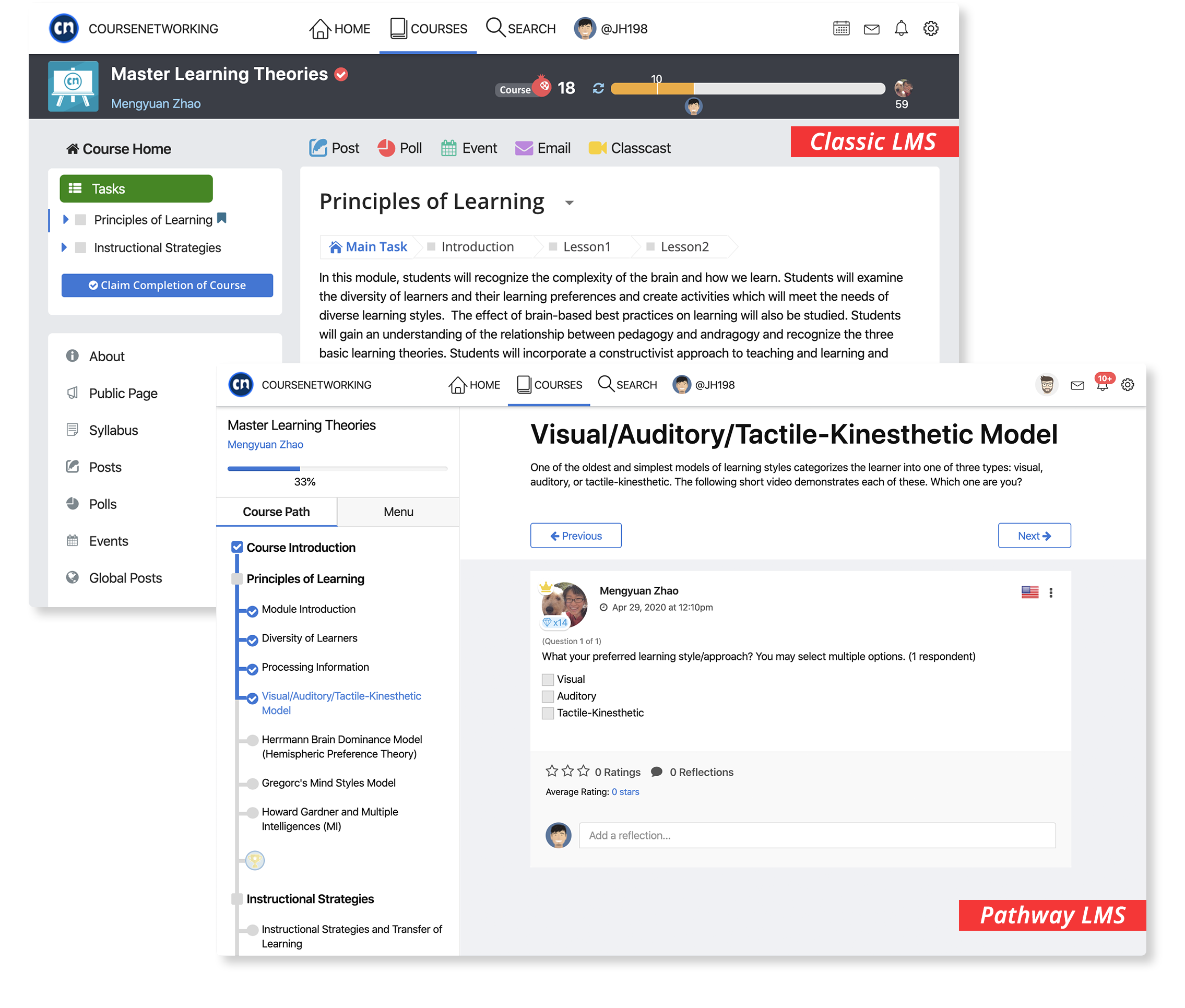
Task: Click the 0 stars average rating link
Action: click(x=625, y=791)
